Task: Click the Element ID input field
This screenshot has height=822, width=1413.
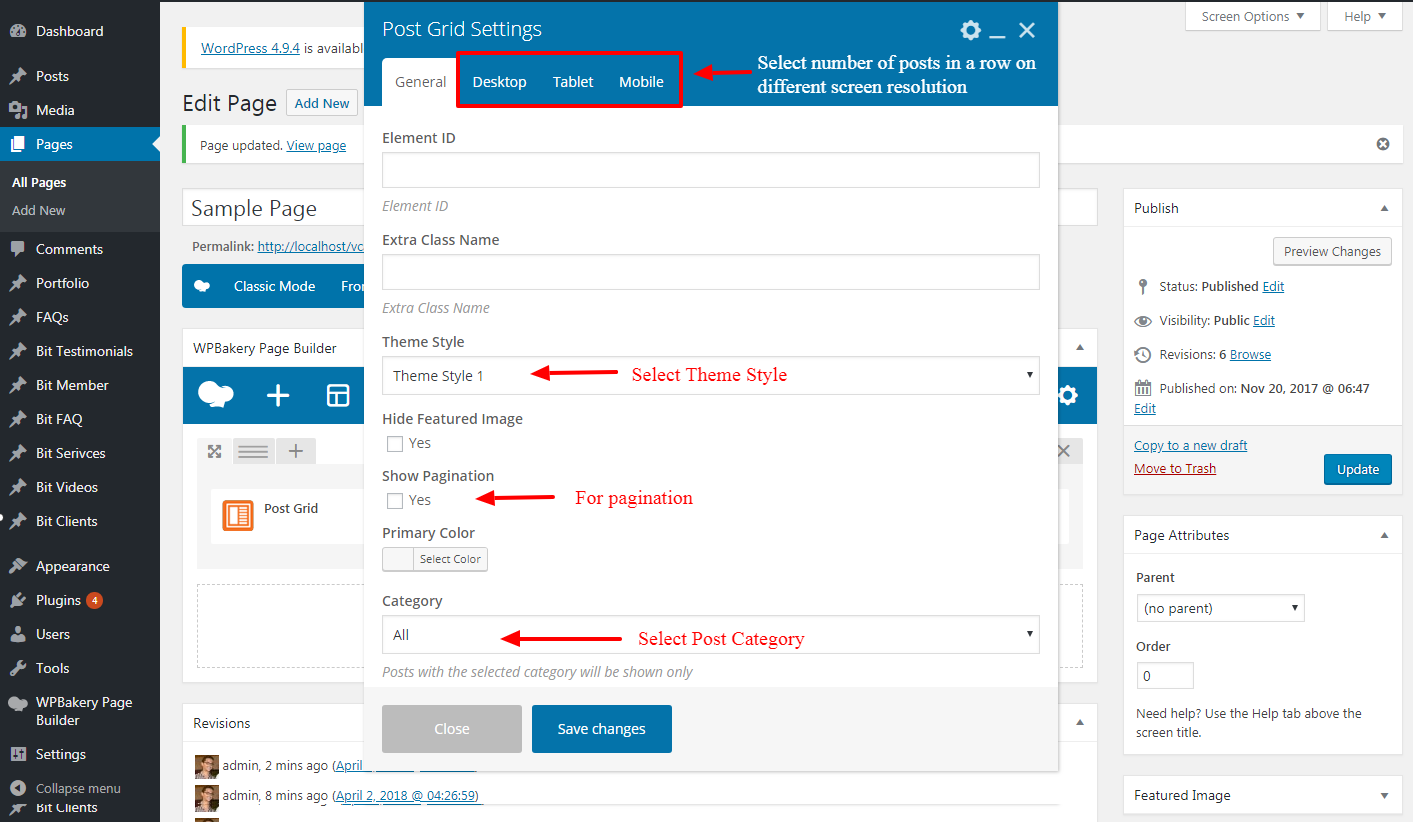Action: coord(710,170)
